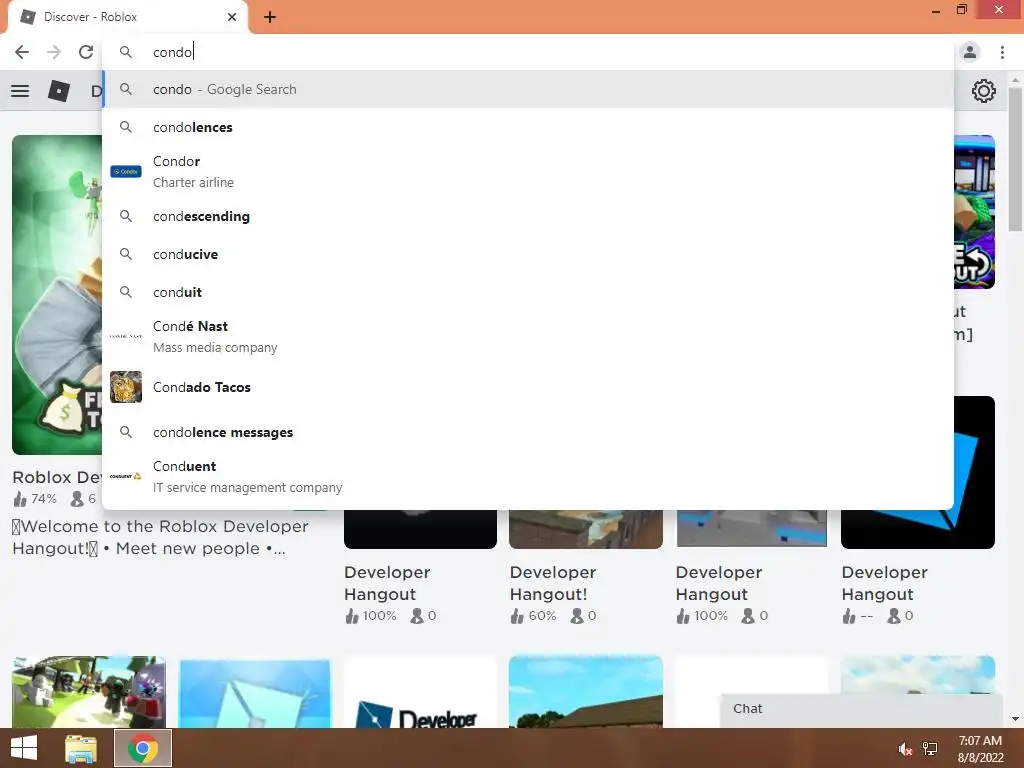Pick the Conduent IT service suggestion
This screenshot has height=768, width=1024.
[x=528, y=477]
